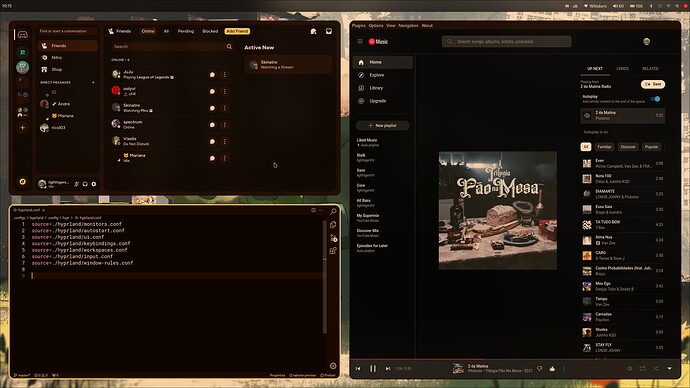690x388 pixels.
Task: Open more options for Mariana in friends list
Action: point(225,158)
